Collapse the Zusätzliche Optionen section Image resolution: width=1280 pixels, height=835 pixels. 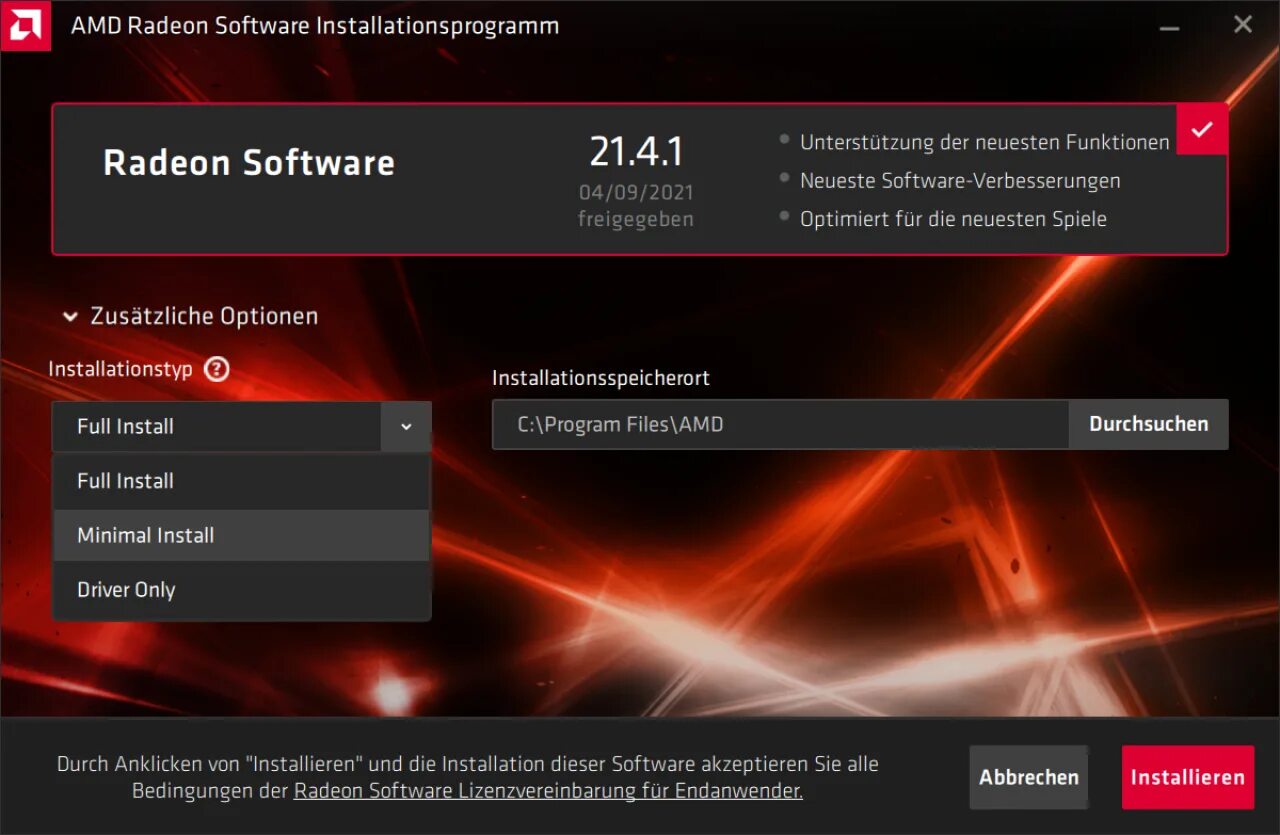click(190, 316)
